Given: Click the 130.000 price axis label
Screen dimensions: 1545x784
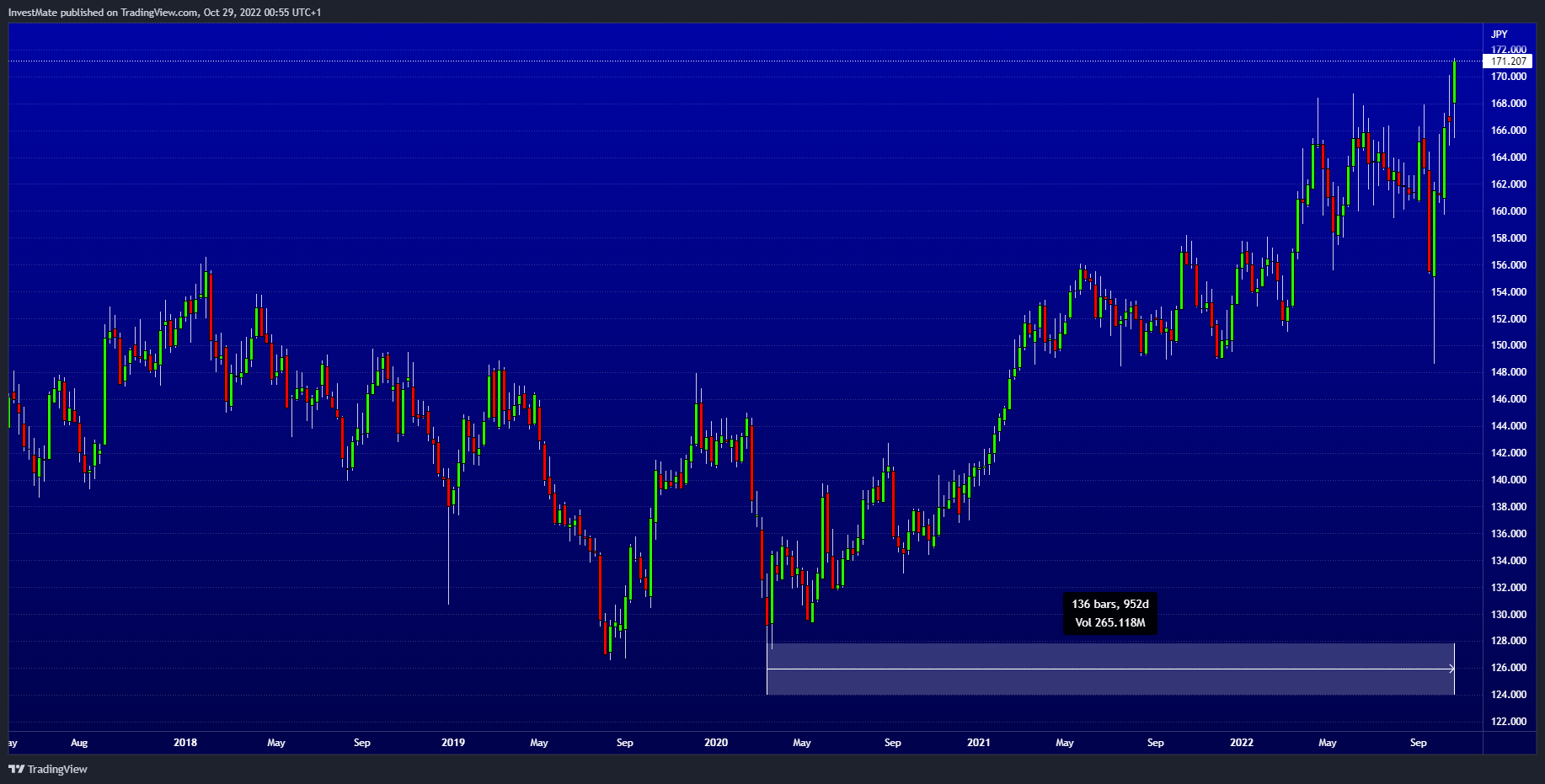Looking at the screenshot, I should point(1509,615).
